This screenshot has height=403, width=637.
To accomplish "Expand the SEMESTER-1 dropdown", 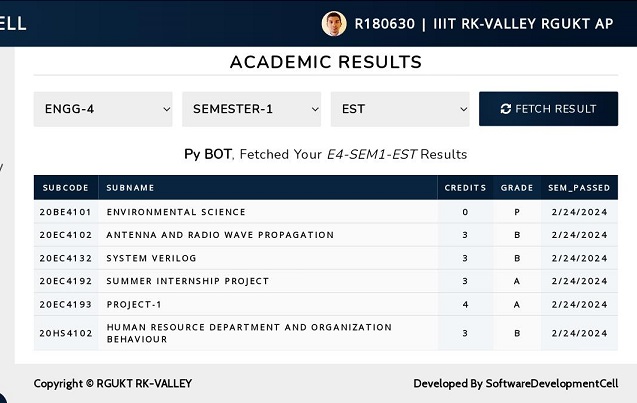I will (x=251, y=109).
